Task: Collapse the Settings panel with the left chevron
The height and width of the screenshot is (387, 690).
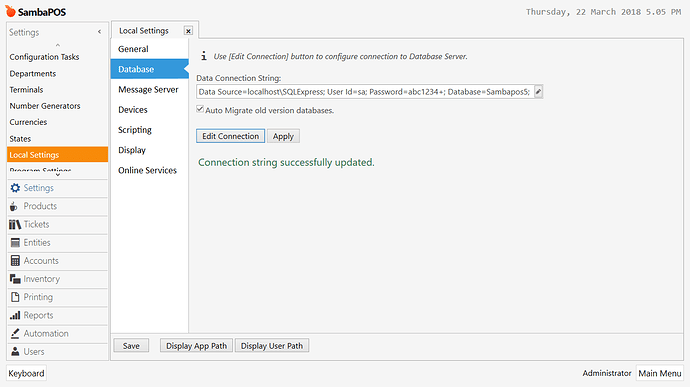Action: coord(99,32)
